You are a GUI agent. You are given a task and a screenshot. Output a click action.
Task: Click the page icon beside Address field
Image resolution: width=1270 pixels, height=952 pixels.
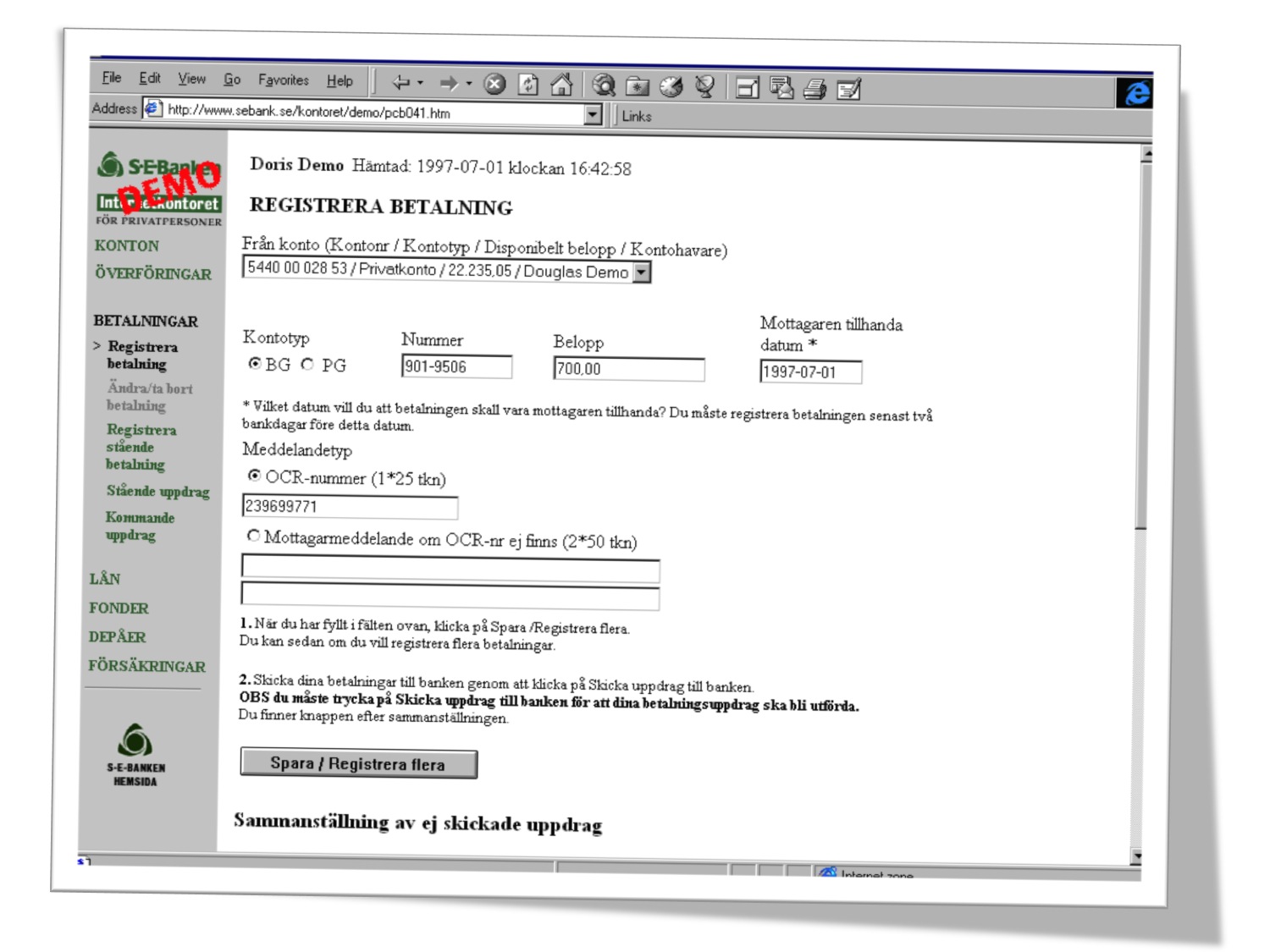coord(152,108)
